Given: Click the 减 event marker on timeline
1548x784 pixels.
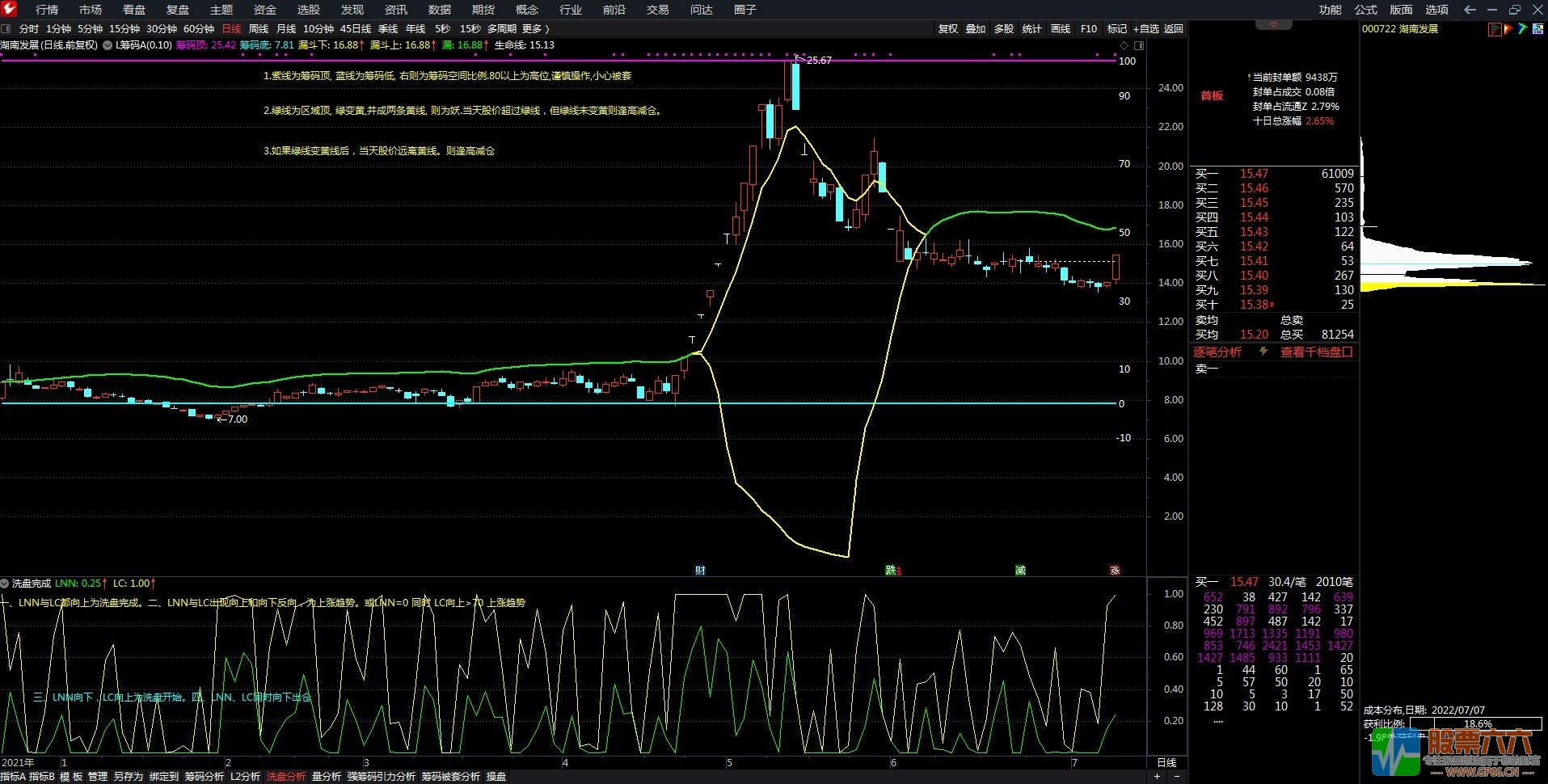Looking at the screenshot, I should [1020, 570].
